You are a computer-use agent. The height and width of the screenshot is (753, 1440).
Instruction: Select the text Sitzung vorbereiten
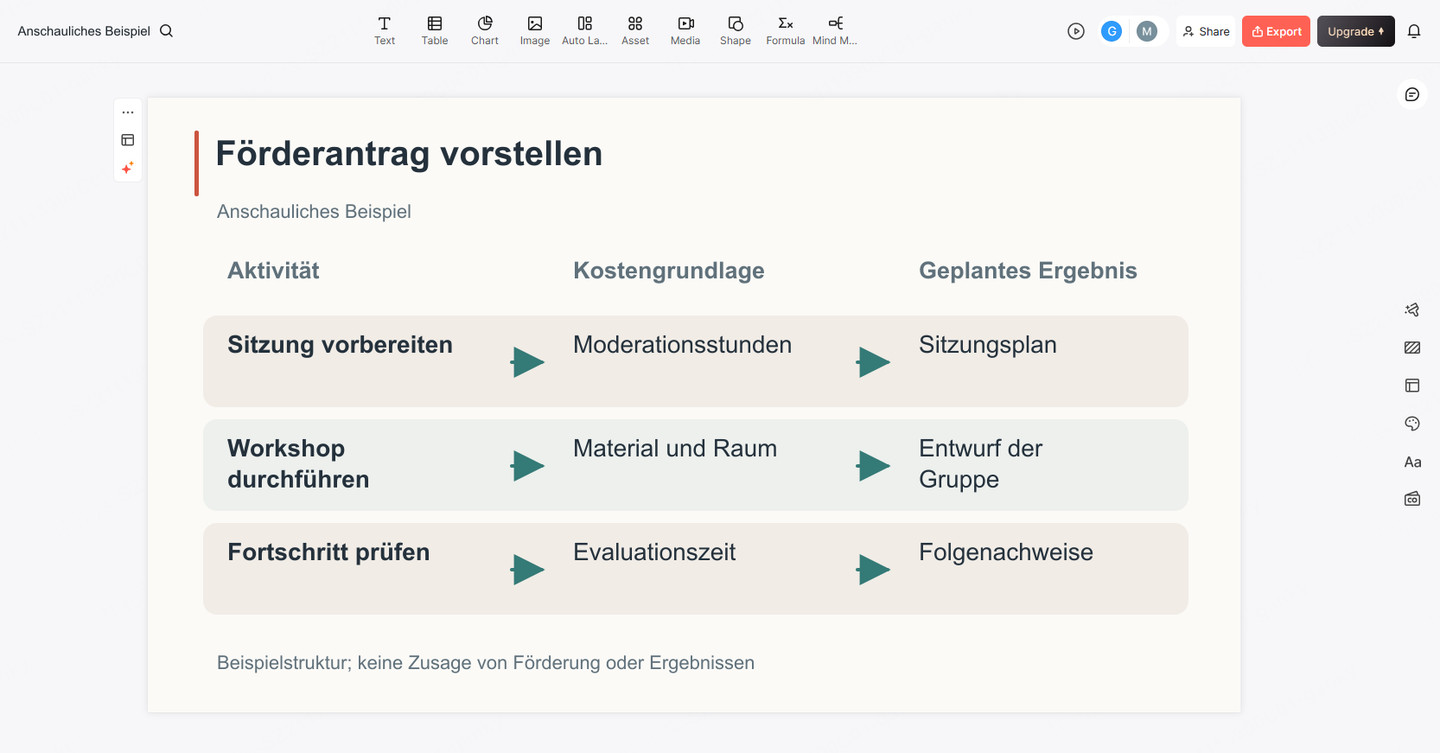tap(340, 345)
